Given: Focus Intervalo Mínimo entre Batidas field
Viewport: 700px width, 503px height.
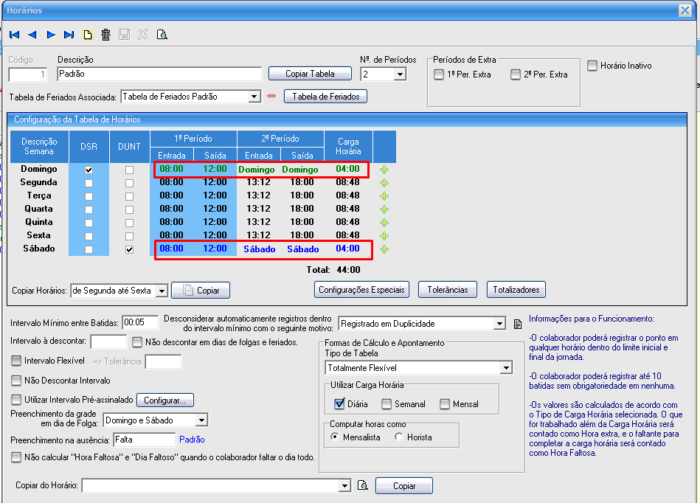Looking at the screenshot, I should (140, 322).
